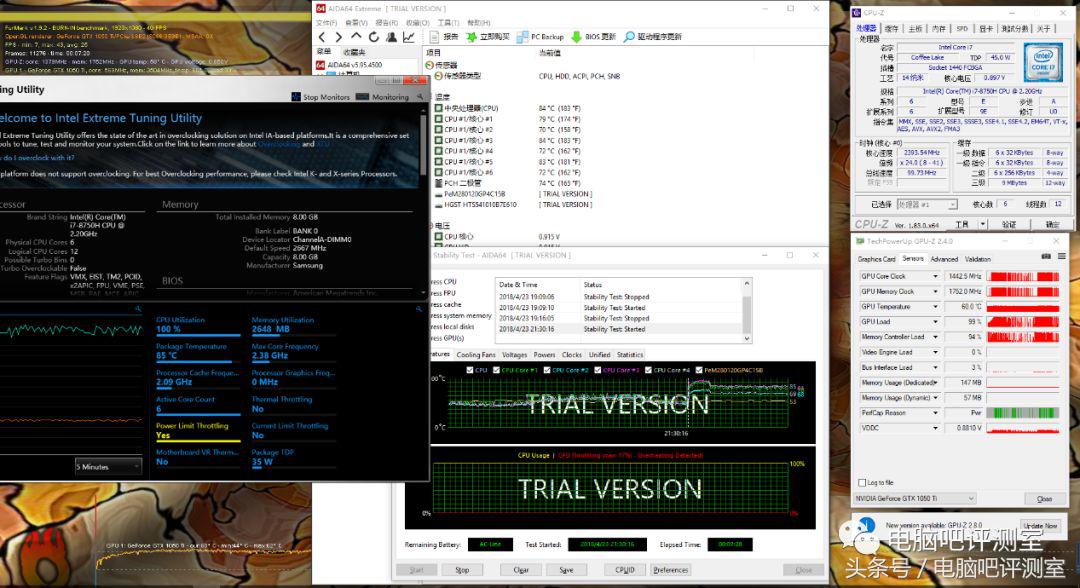Switch to the Advanced tab in GPU-Z
Image resolution: width=1080 pixels, height=588 pixels.
tap(944, 259)
